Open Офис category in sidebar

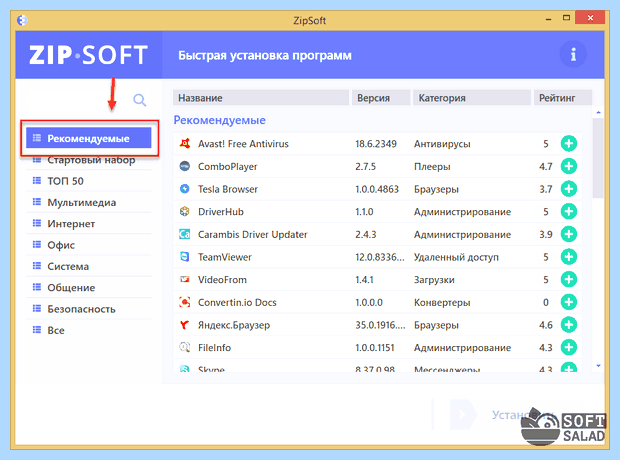click(x=89, y=245)
